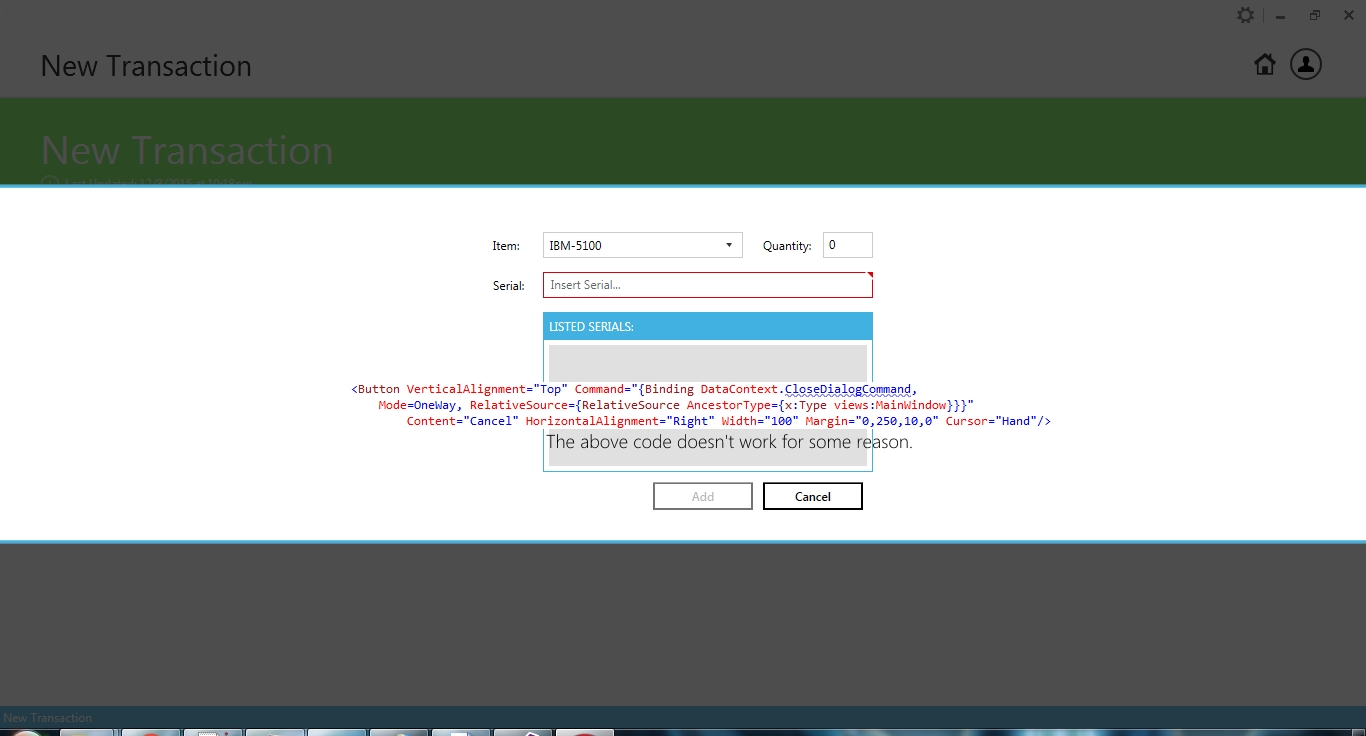The height and width of the screenshot is (736, 1366).
Task: Click the clock icon beside Last Updated
Action: coord(49,181)
